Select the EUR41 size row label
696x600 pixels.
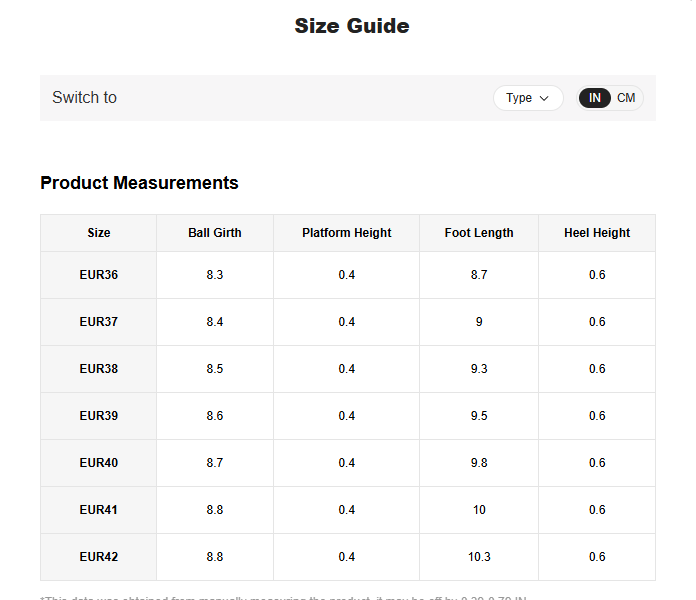pos(98,510)
